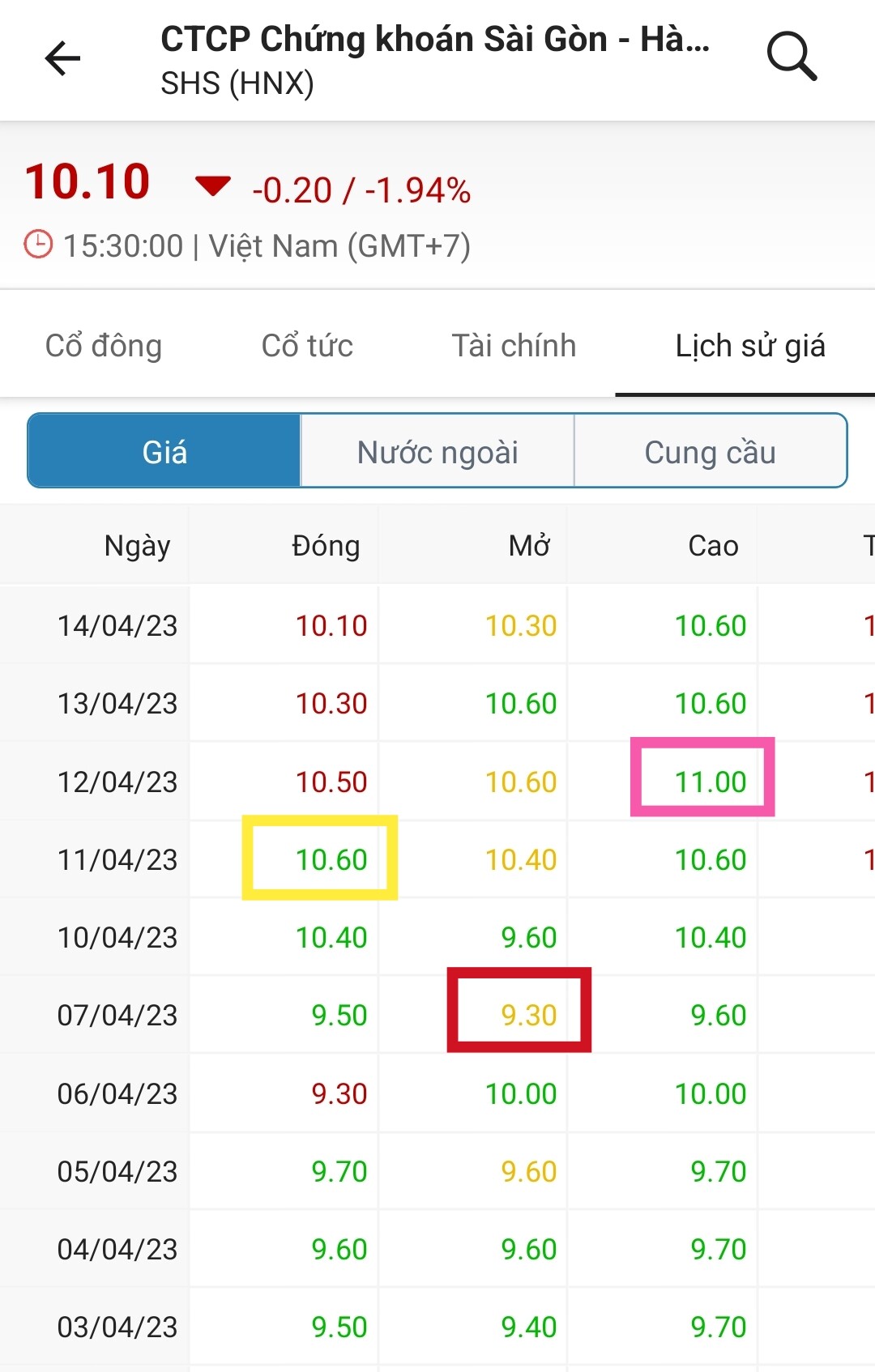875x1372 pixels.
Task: Tap pink-boxed high price 11.00
Action: (710, 782)
